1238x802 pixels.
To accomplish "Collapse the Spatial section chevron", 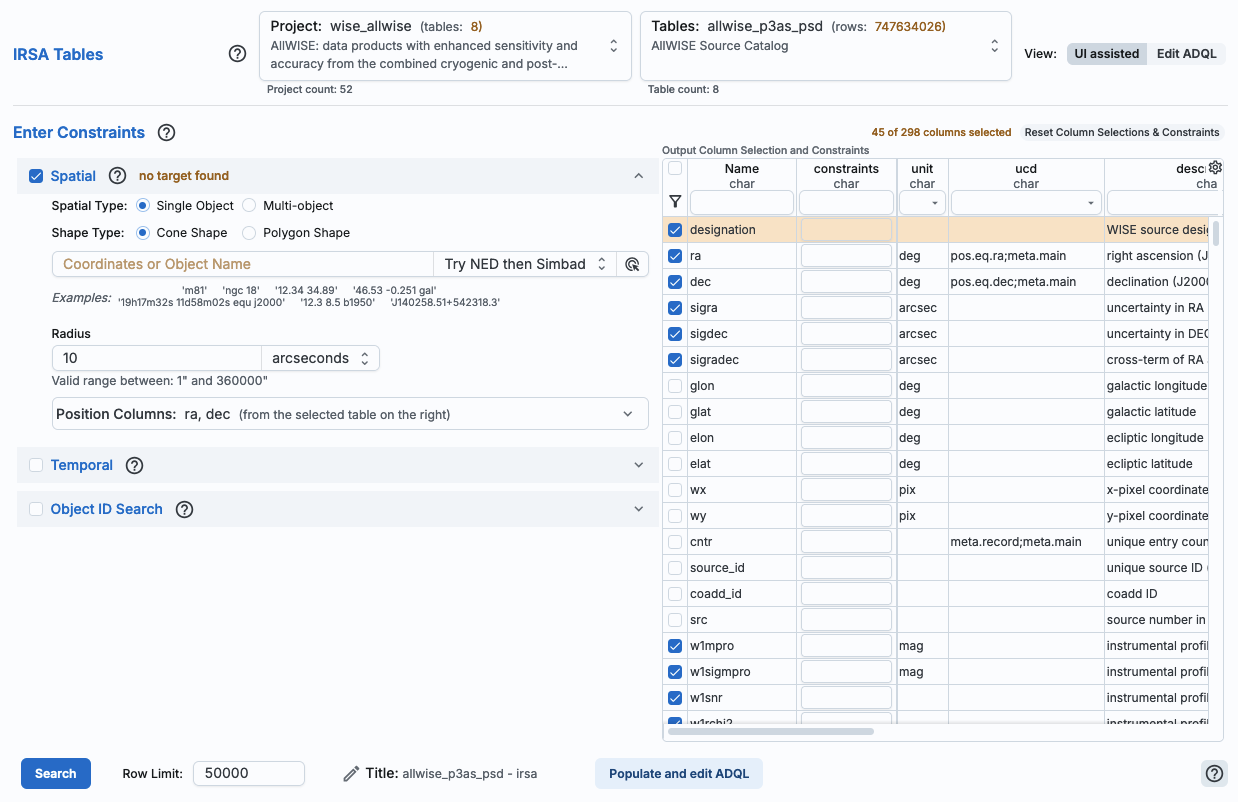I will (x=639, y=176).
